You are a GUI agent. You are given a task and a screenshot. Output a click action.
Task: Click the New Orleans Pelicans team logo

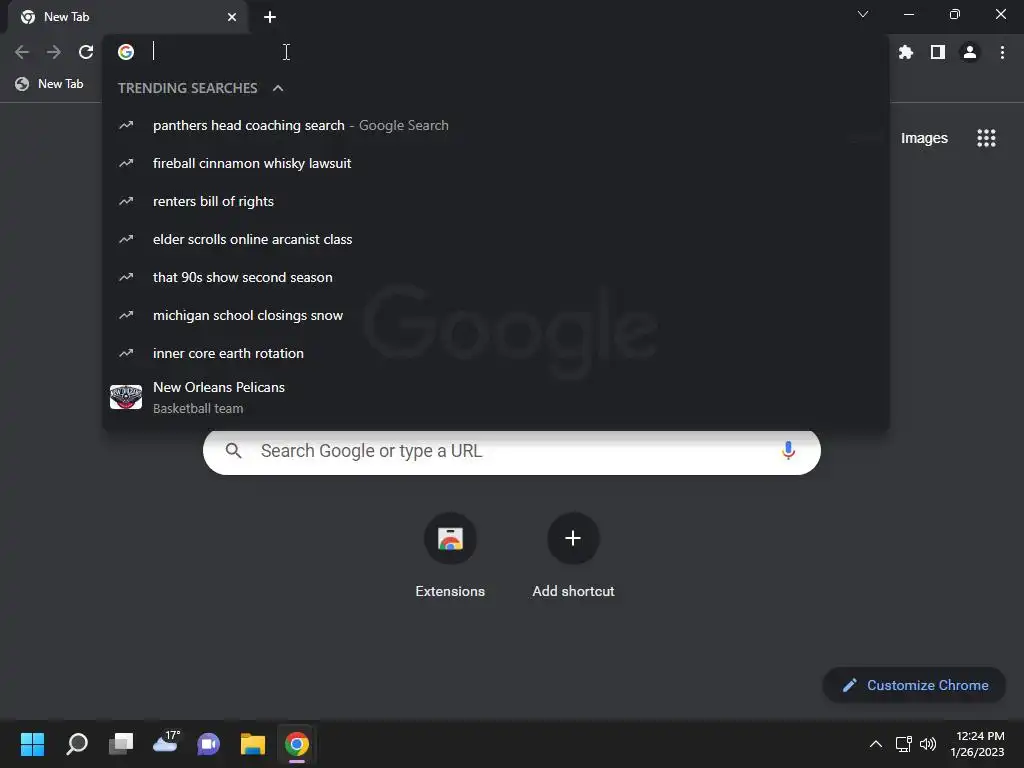pos(126,397)
